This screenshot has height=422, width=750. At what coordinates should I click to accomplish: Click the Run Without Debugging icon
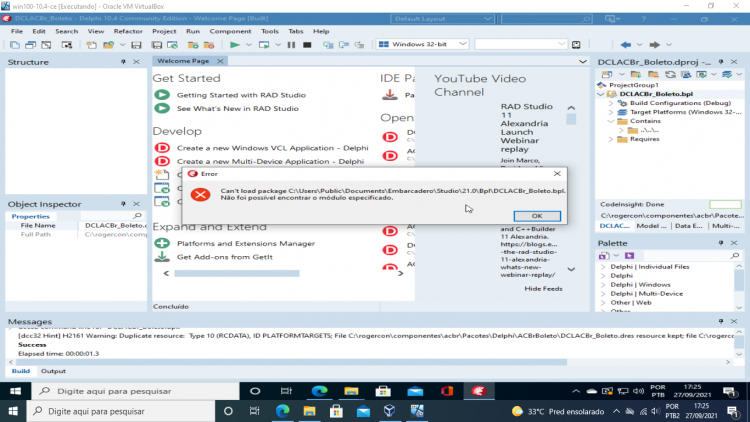264,44
